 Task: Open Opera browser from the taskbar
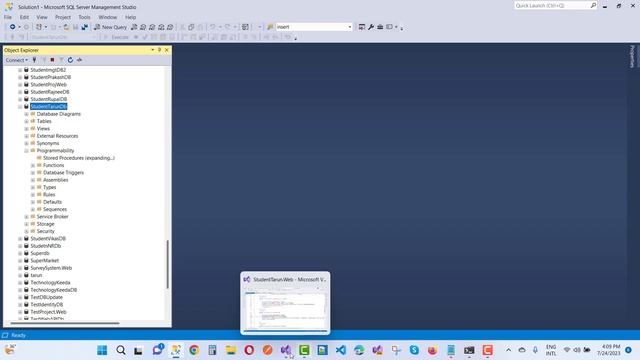click(249, 350)
